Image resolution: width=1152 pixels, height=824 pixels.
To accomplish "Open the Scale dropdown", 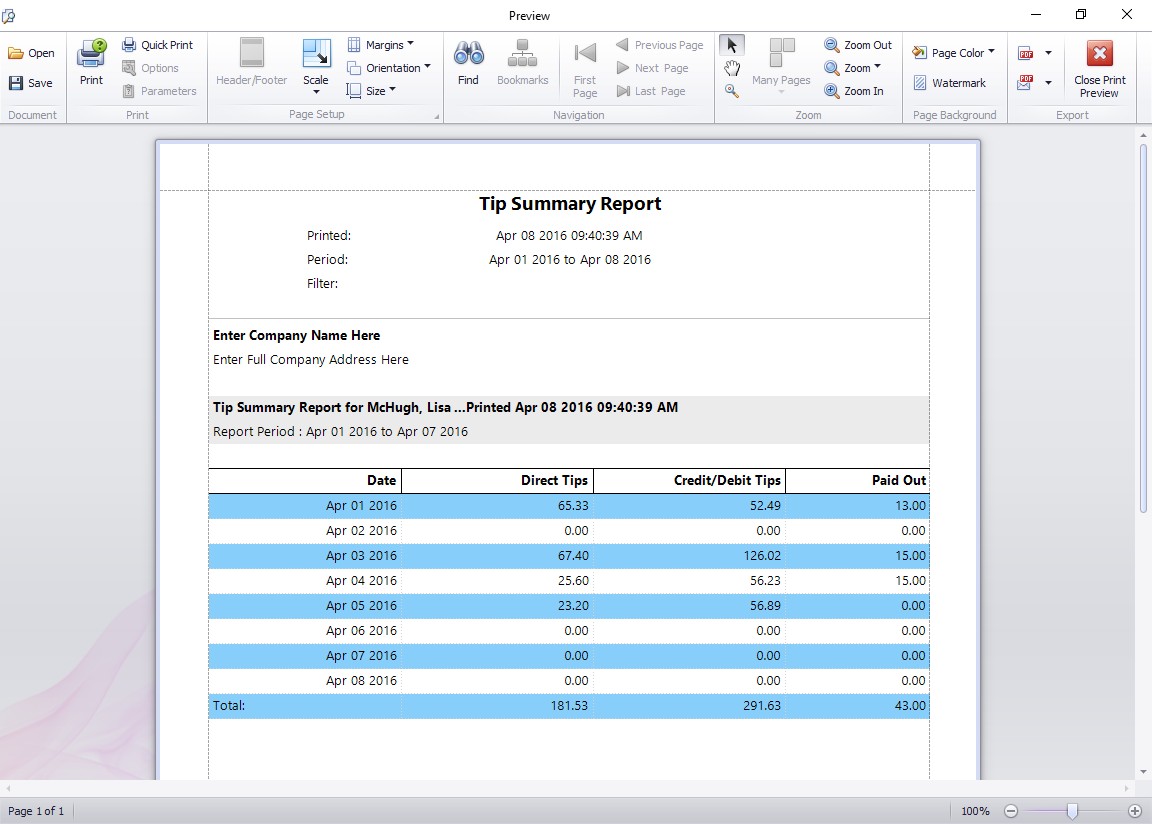I will (316, 66).
